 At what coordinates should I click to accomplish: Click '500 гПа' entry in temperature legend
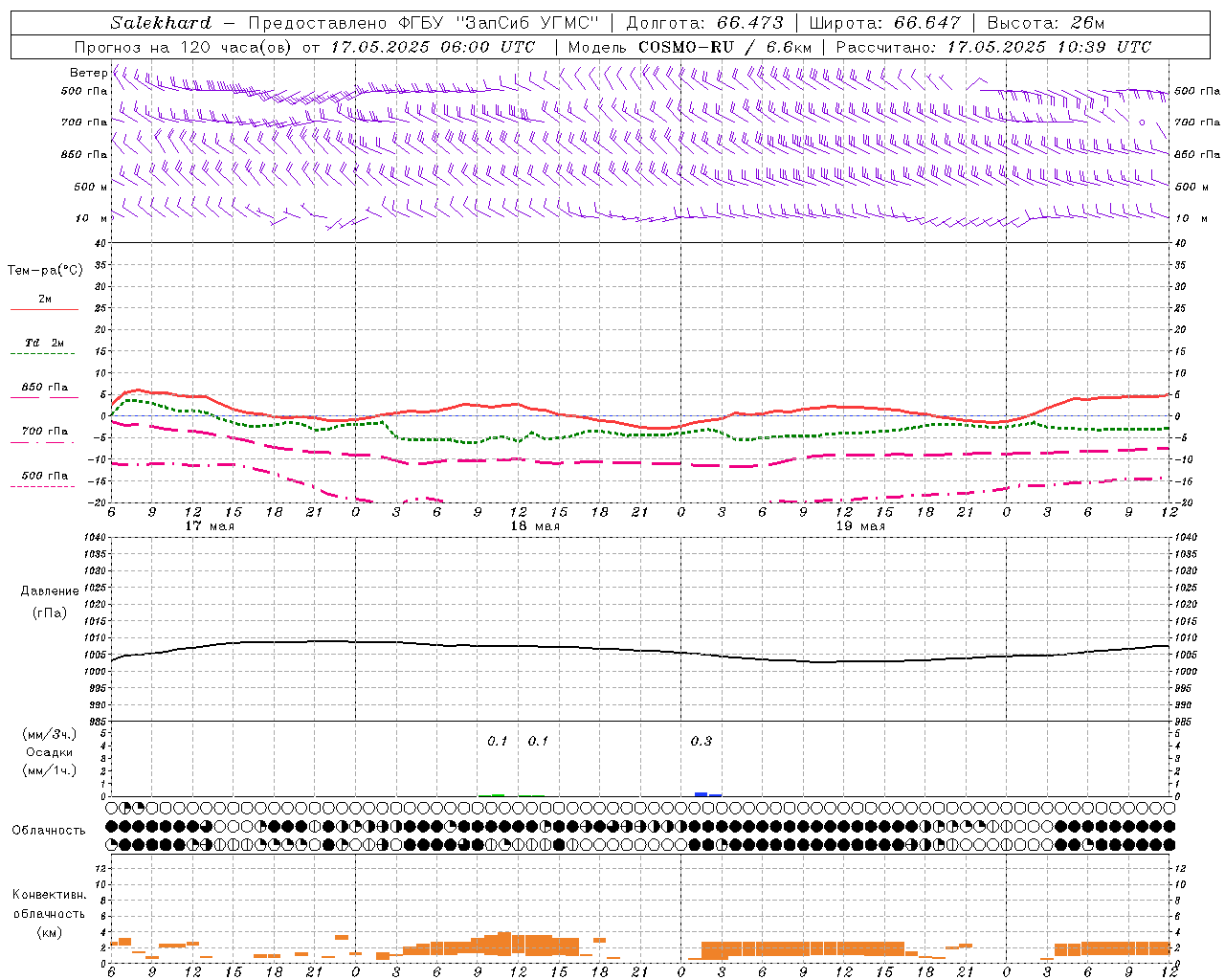[x=45, y=476]
